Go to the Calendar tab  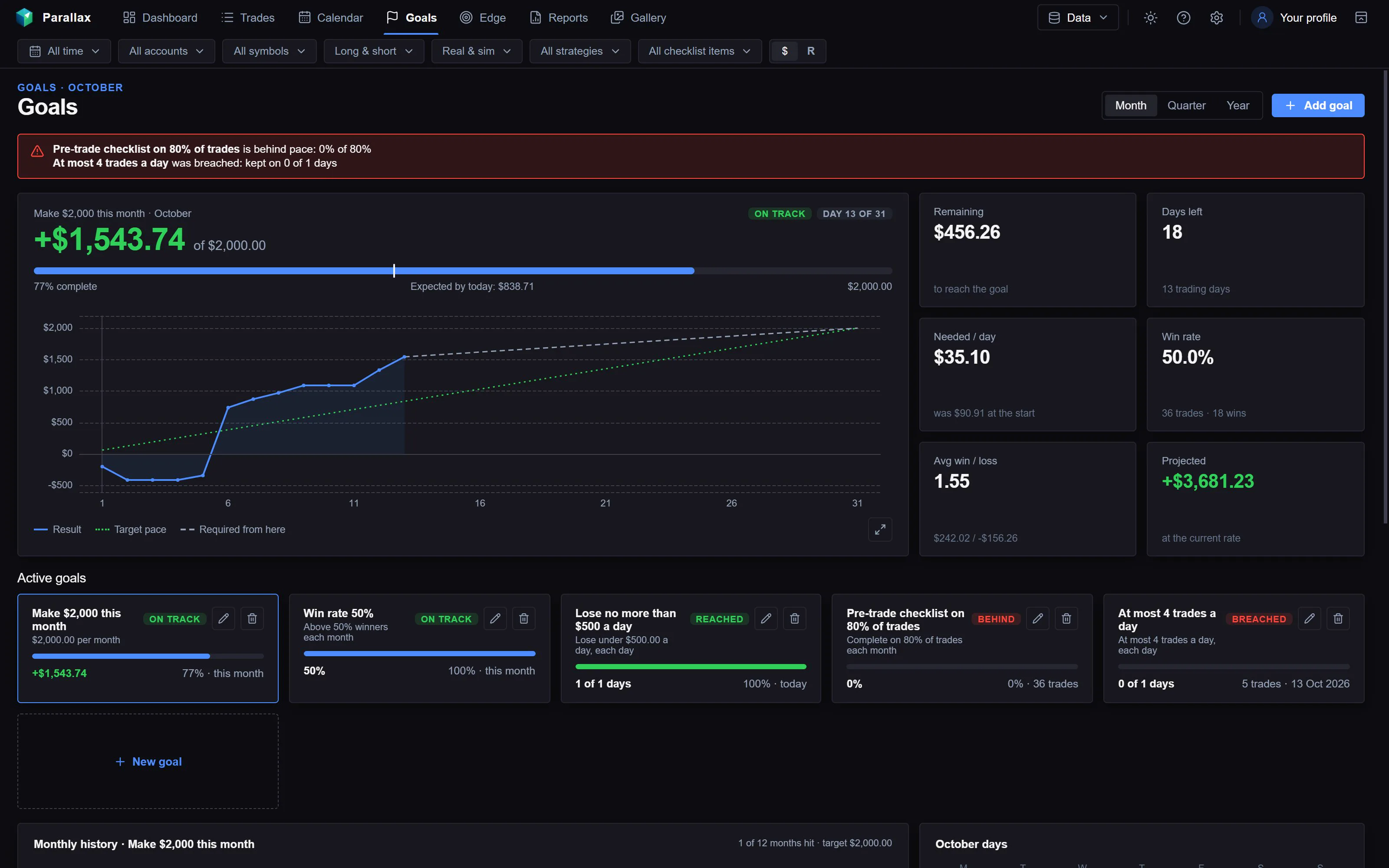(331, 18)
